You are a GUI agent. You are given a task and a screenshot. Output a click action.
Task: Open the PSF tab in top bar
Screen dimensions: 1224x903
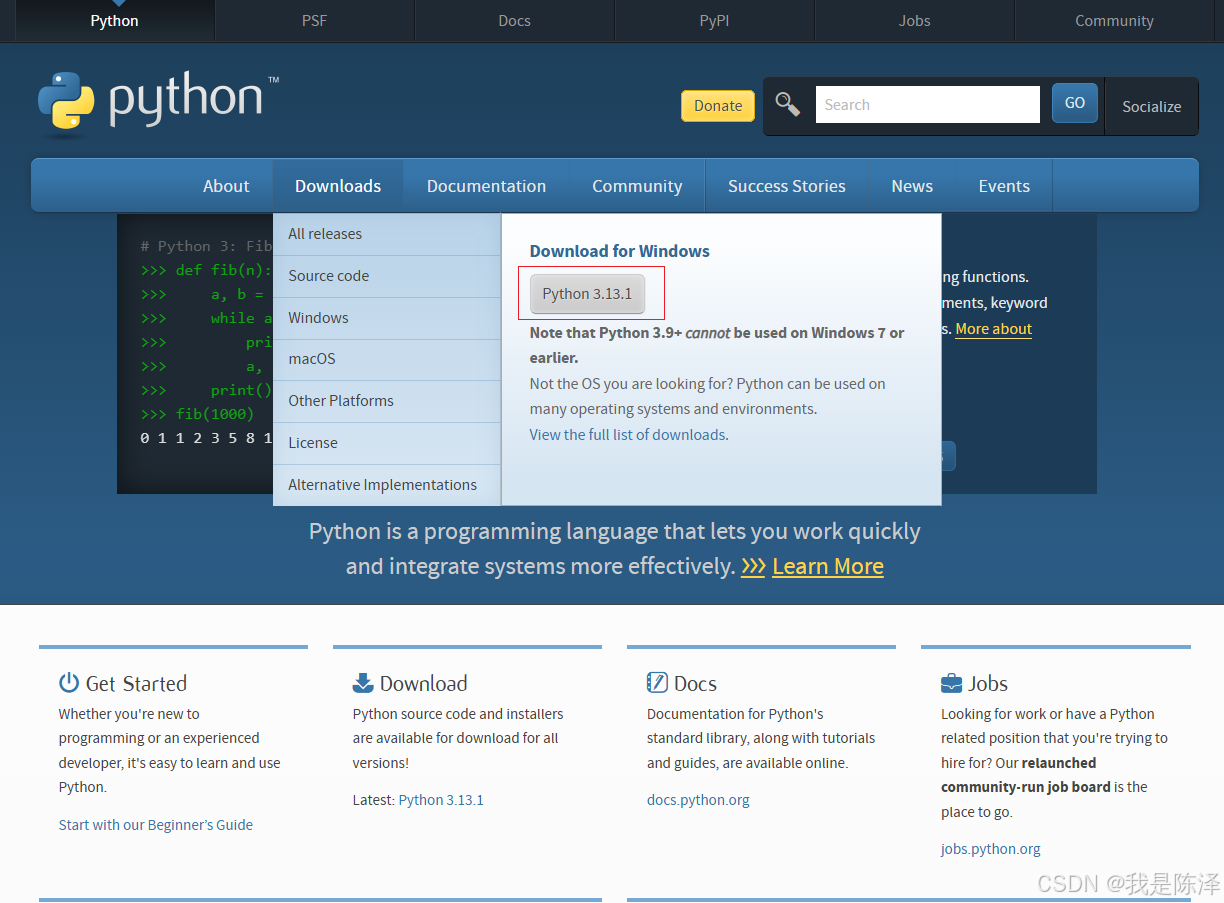(315, 21)
